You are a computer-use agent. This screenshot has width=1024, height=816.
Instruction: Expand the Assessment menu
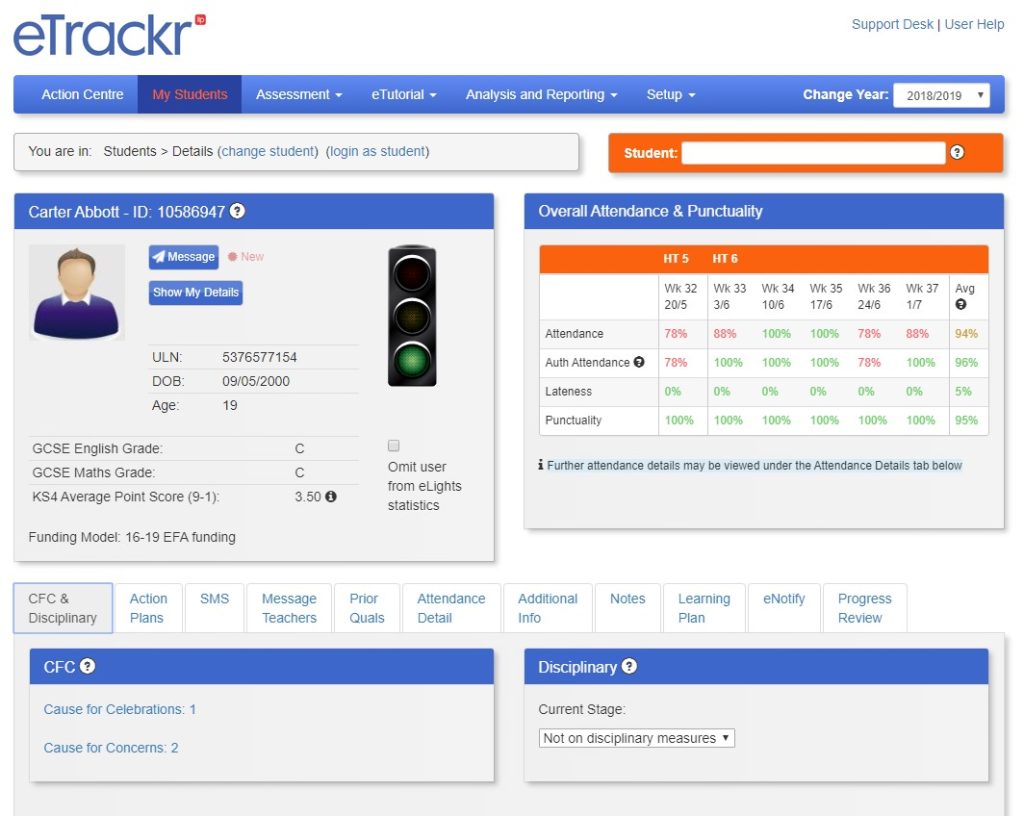coord(298,95)
